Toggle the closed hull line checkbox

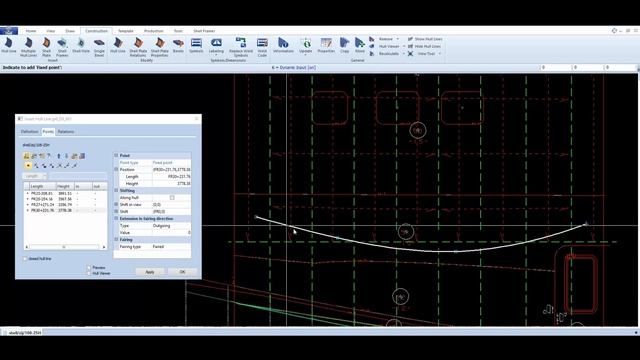point(25,259)
